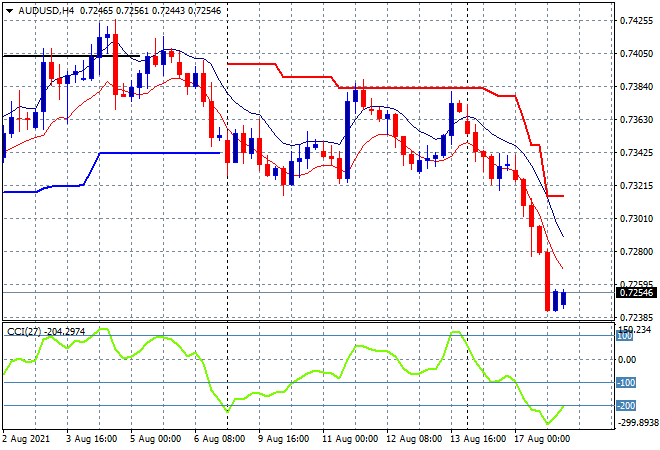Click the AUDUSD,H4 symbol title
This screenshot has height=450, width=660.
[x=41, y=9]
